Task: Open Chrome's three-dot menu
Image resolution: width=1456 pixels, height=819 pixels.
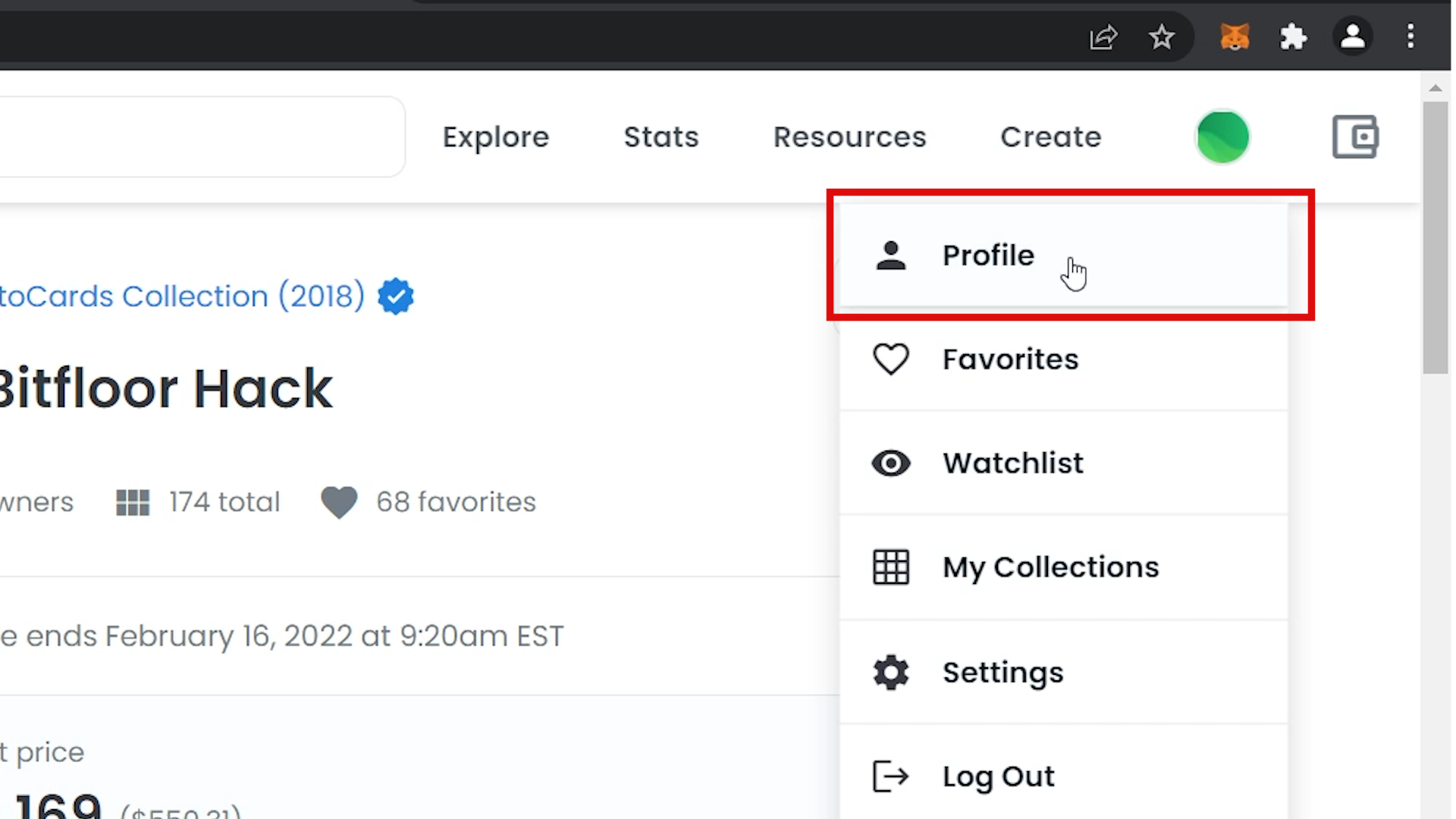Action: [x=1410, y=36]
